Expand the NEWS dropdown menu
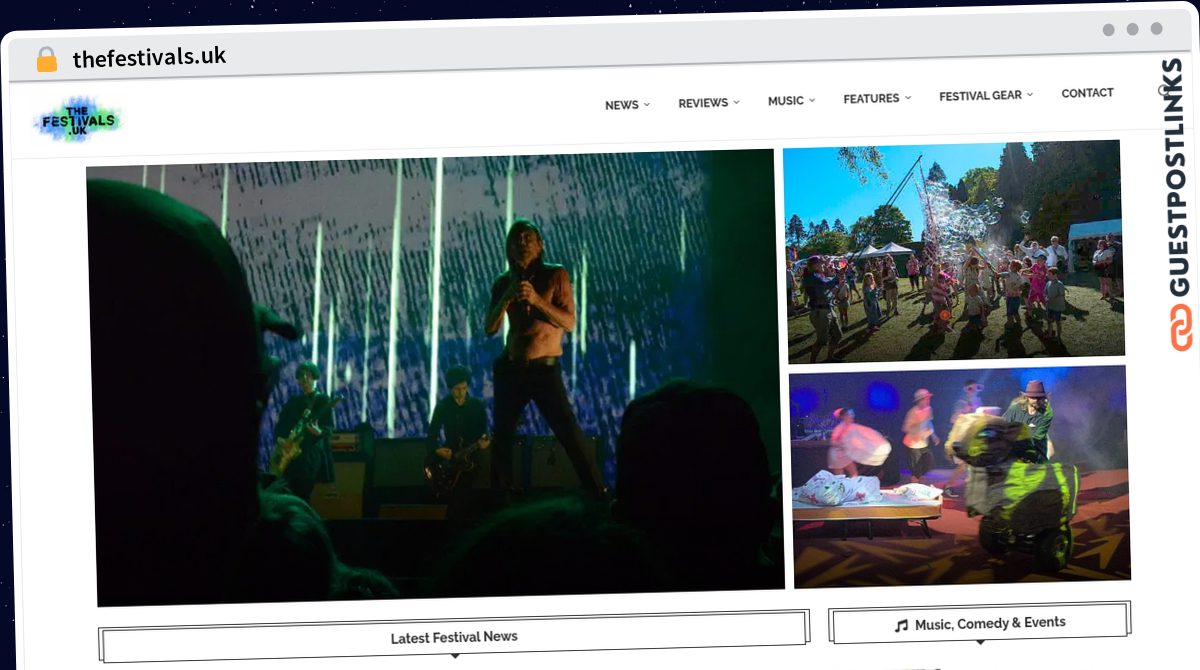This screenshot has height=670, width=1200. pyautogui.click(x=621, y=104)
